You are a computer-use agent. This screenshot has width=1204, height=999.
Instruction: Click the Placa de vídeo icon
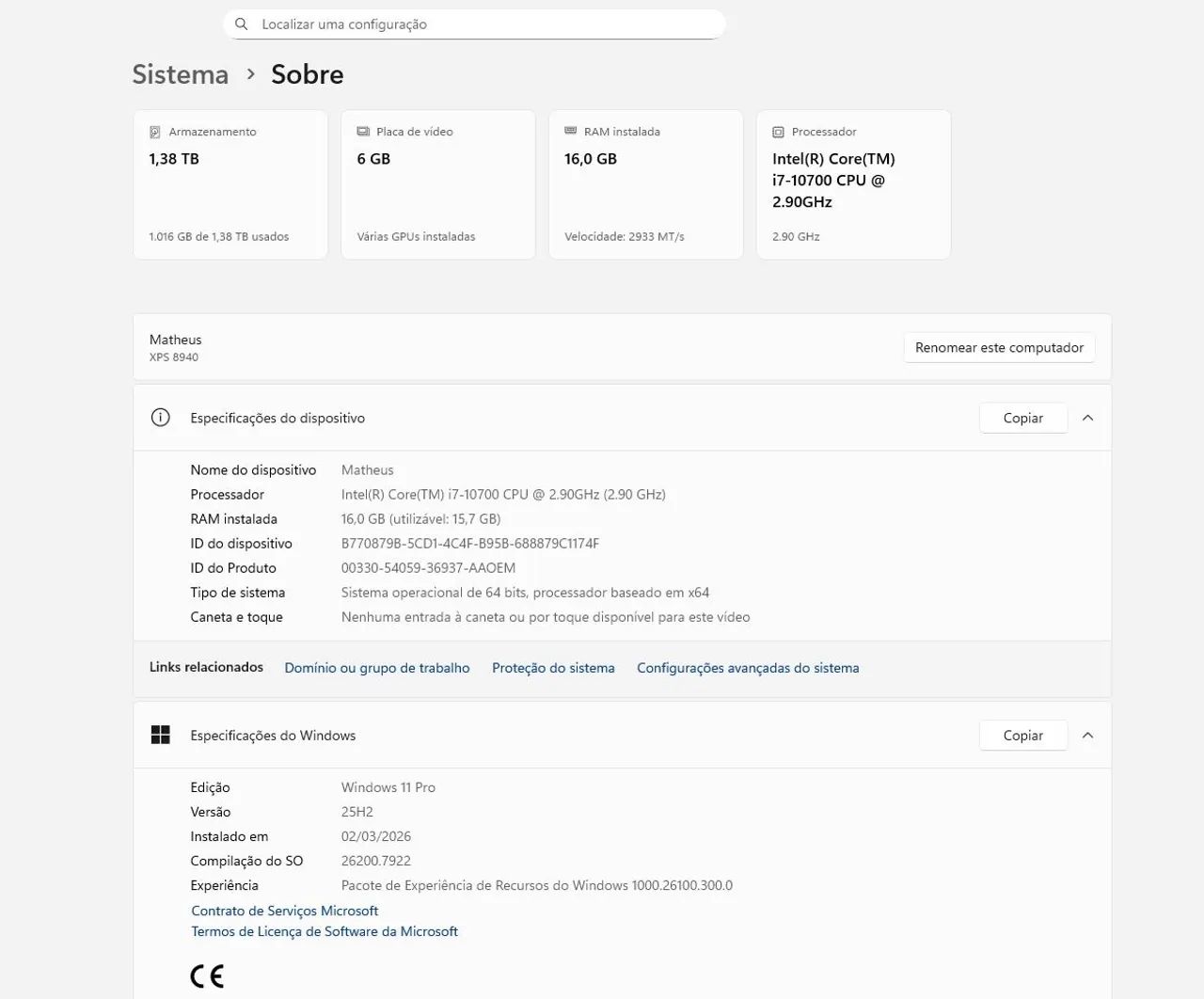pos(363,132)
